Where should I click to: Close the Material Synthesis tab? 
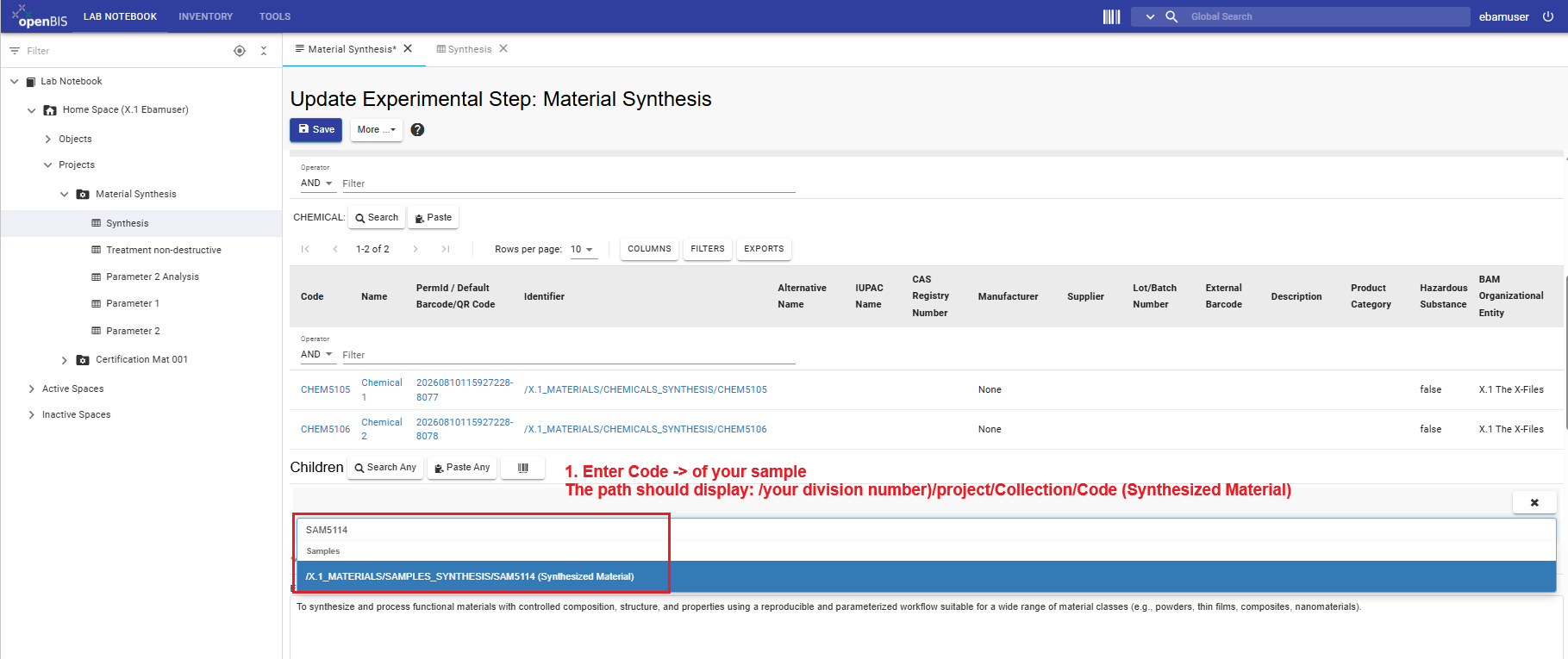click(408, 48)
